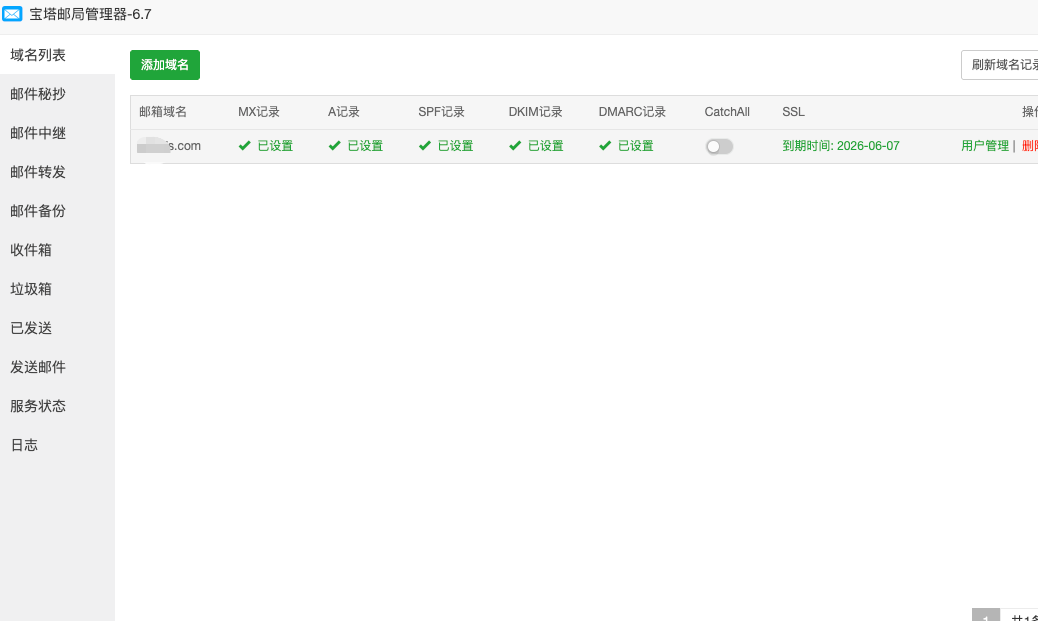Click the blue mail app icon

[x=13, y=14]
